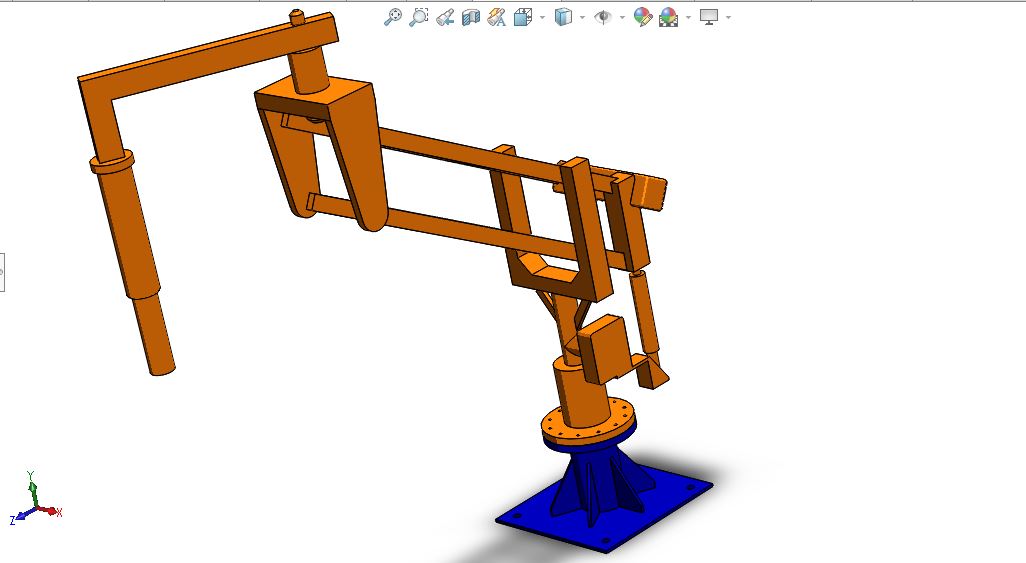
Task: Click the Zoom to Fit magnifier icon
Action: coord(393,17)
